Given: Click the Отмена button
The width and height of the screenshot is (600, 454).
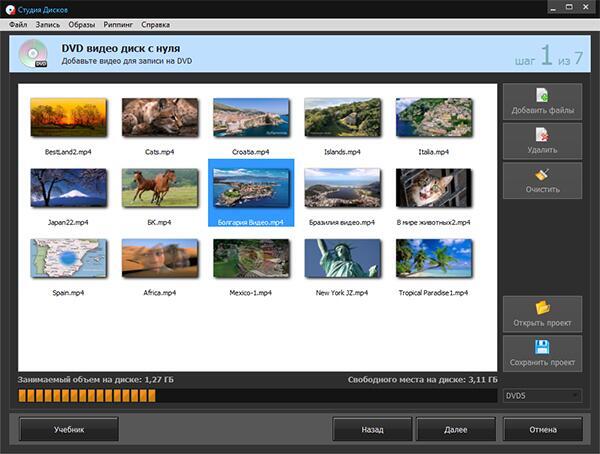Looking at the screenshot, I should point(542,429).
